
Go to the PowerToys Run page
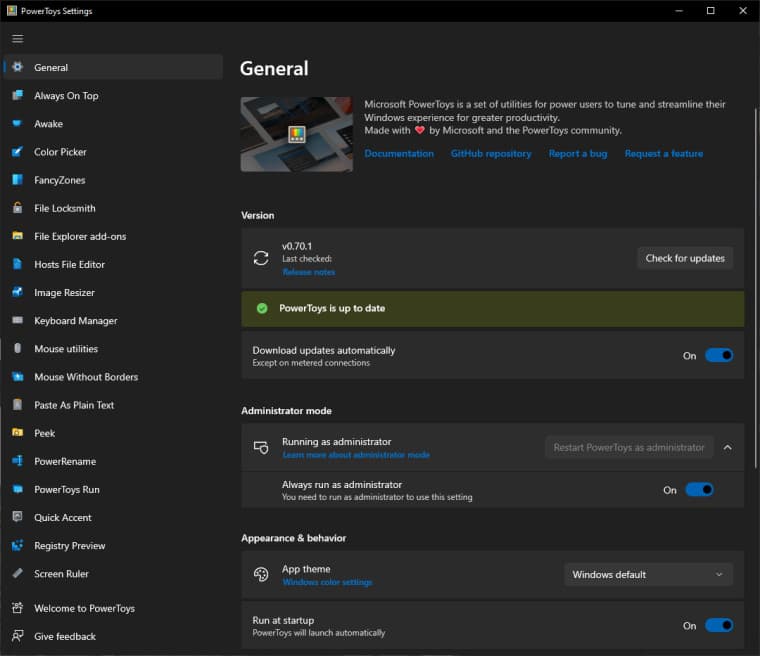(66, 490)
